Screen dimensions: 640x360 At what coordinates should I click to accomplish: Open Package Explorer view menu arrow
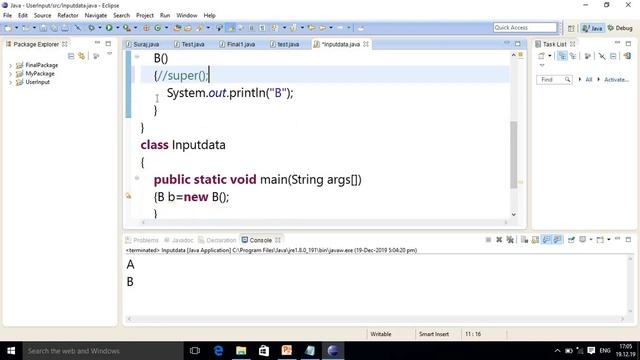point(109,54)
